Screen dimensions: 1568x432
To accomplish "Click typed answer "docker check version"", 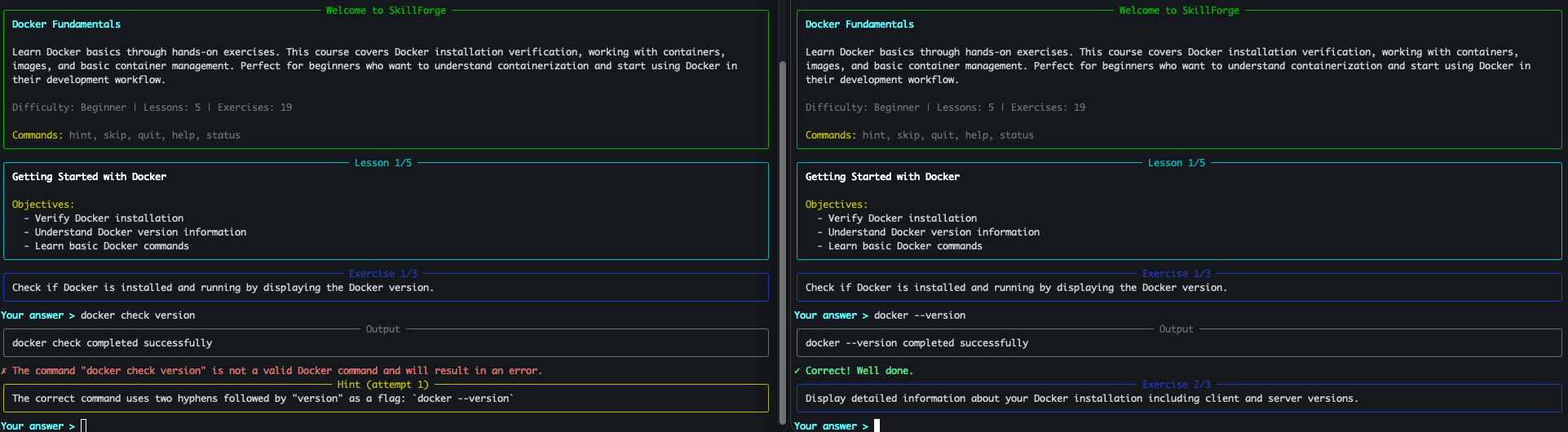I will point(138,315).
